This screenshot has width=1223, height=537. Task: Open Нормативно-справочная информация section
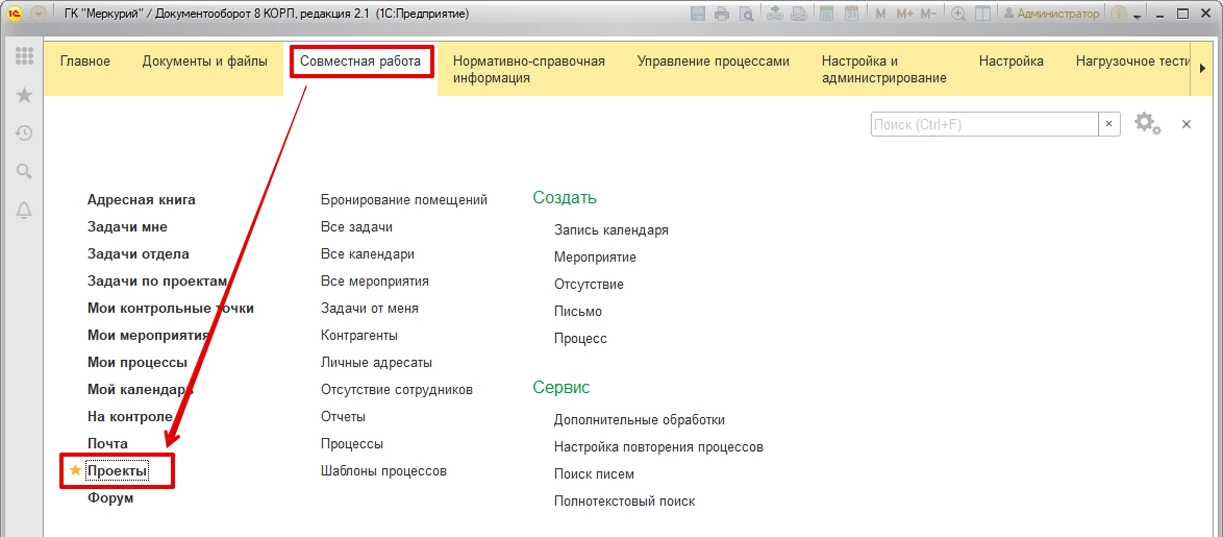529,69
